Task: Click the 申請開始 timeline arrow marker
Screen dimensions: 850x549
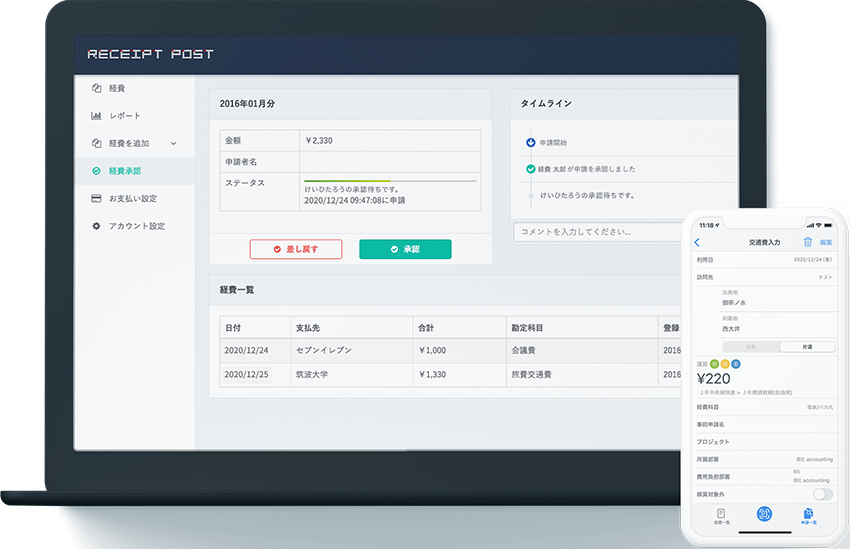Action: 530,143
